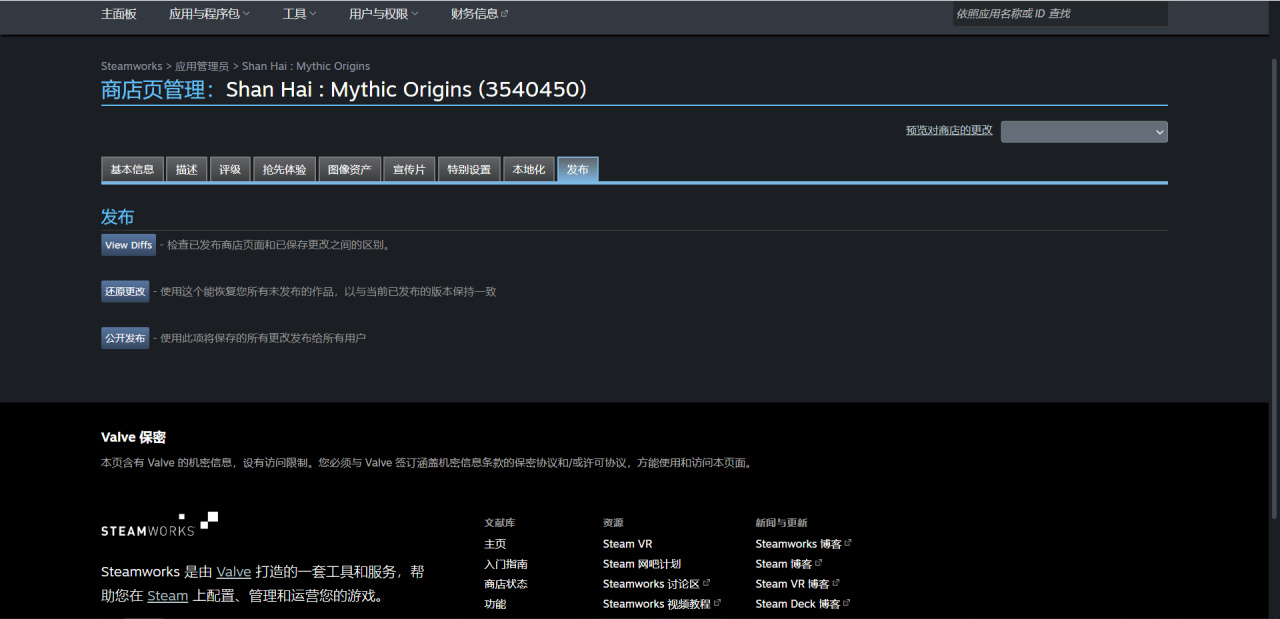Click the 还原更改 button

coord(125,292)
